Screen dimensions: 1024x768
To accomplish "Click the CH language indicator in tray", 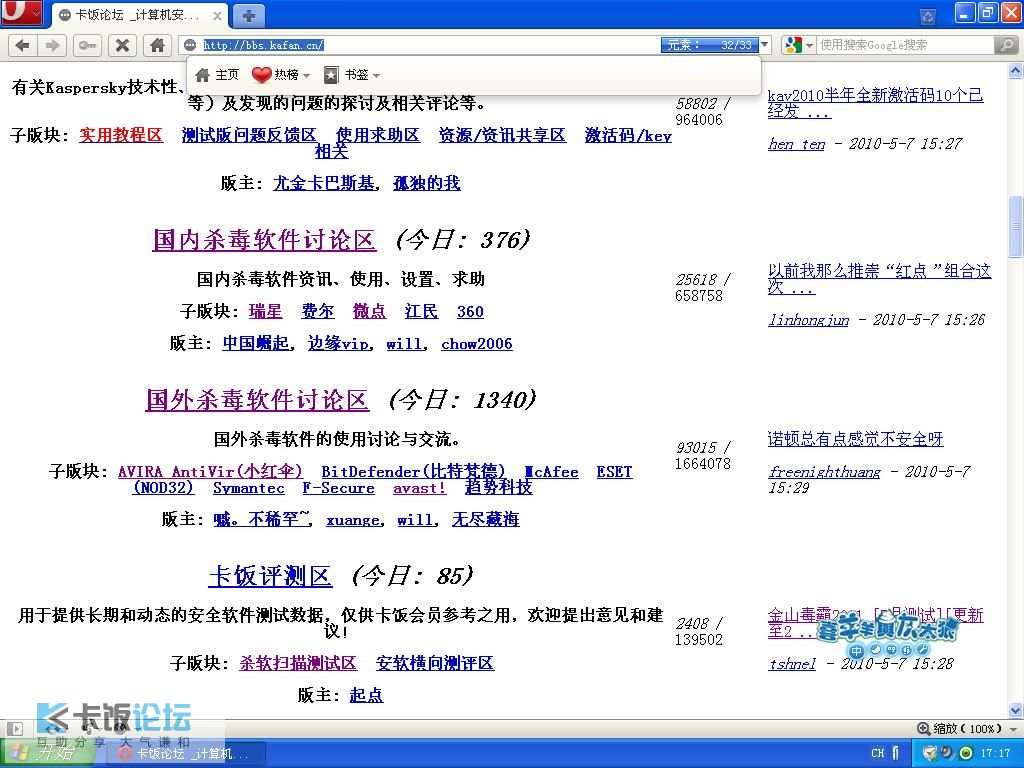I will click(x=877, y=754).
